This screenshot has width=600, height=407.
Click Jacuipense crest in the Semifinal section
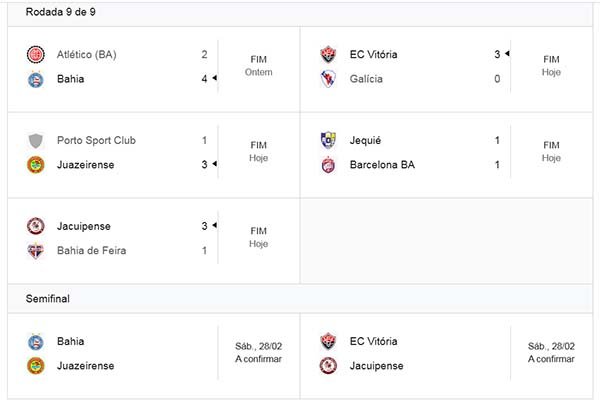click(x=328, y=366)
